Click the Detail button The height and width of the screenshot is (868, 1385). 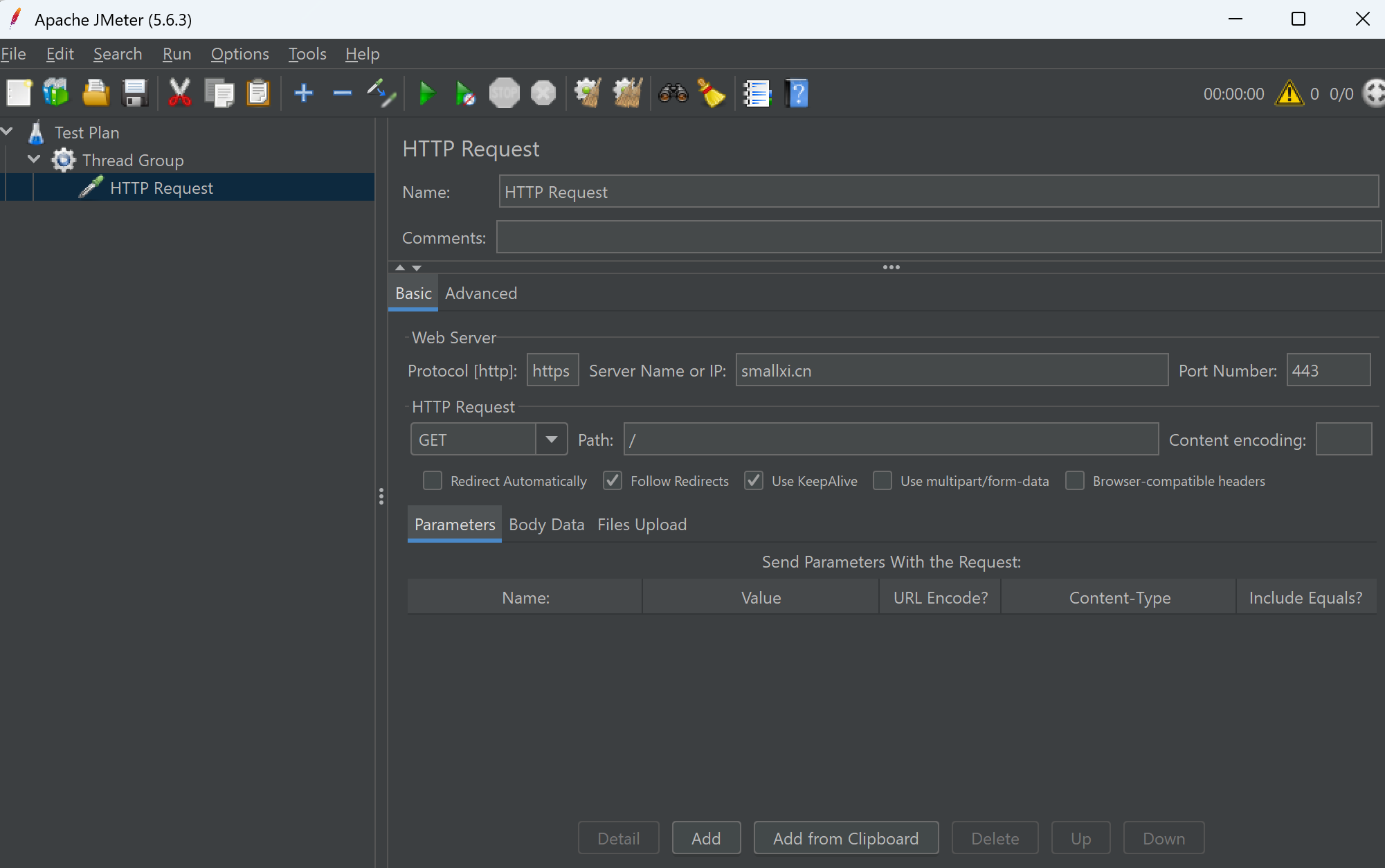point(619,838)
